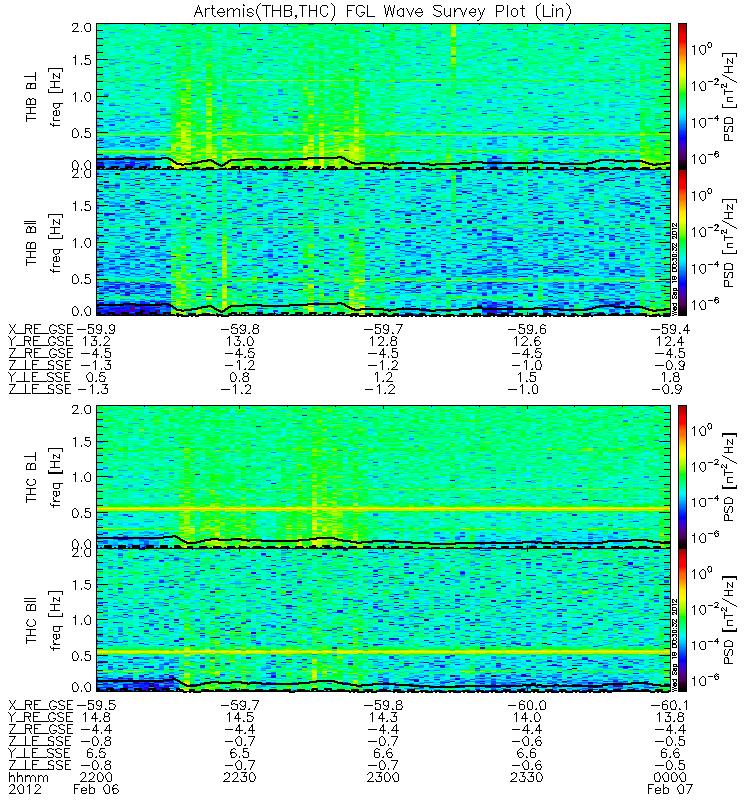Viewport: 750px width, 800px height.
Task: Click the PSD color bar beside THC B⊥ panel
Action: click(682, 477)
